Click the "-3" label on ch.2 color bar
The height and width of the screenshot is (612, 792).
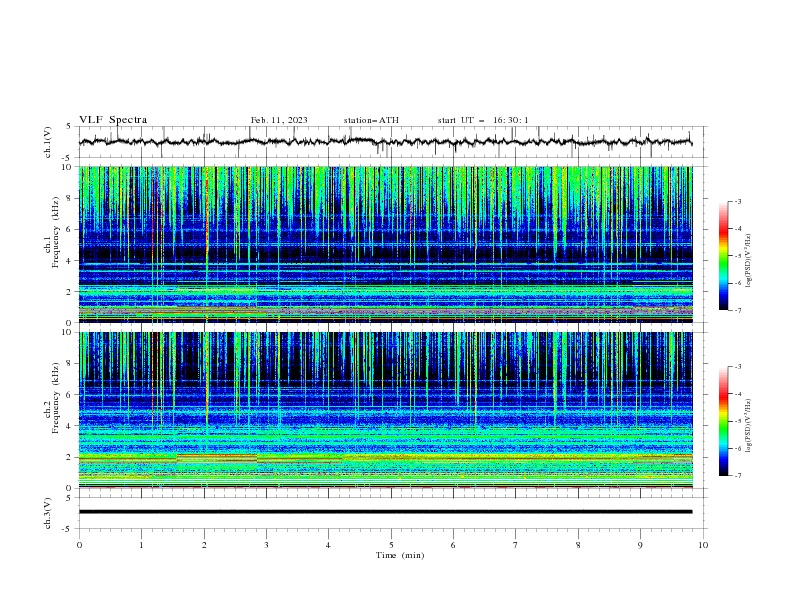click(x=738, y=367)
